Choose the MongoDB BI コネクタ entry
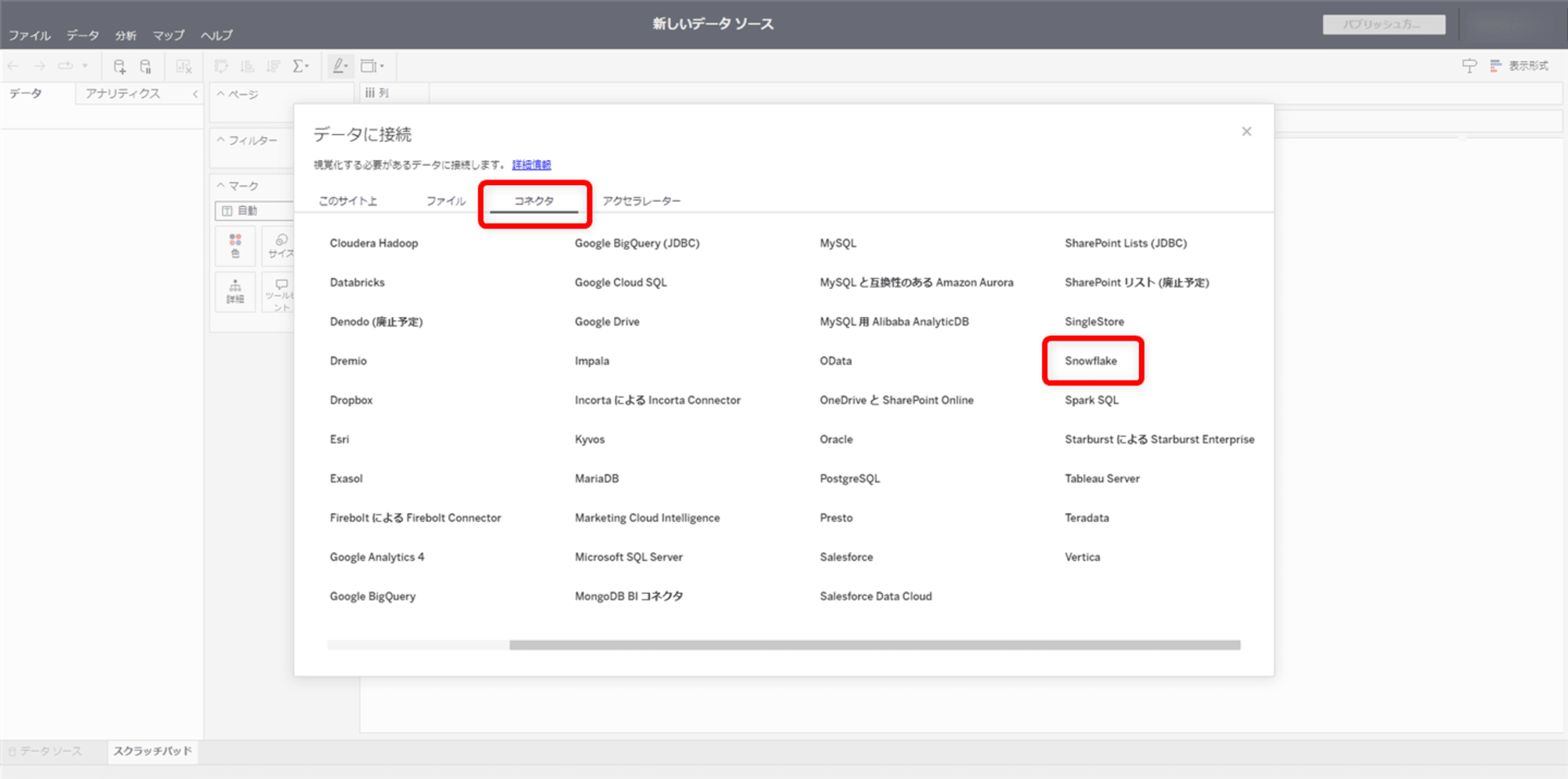The image size is (1568, 779). click(x=629, y=596)
